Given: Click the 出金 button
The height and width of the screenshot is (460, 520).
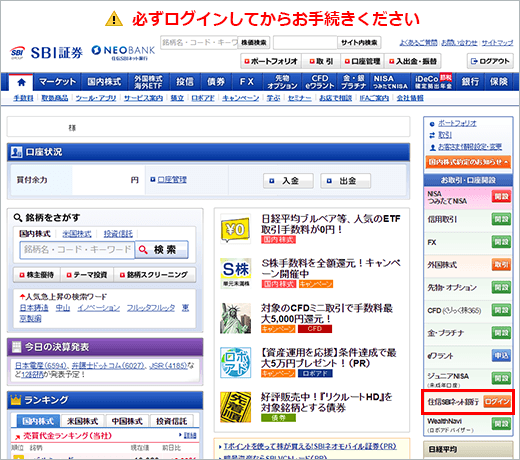Looking at the screenshot, I should tap(345, 181).
